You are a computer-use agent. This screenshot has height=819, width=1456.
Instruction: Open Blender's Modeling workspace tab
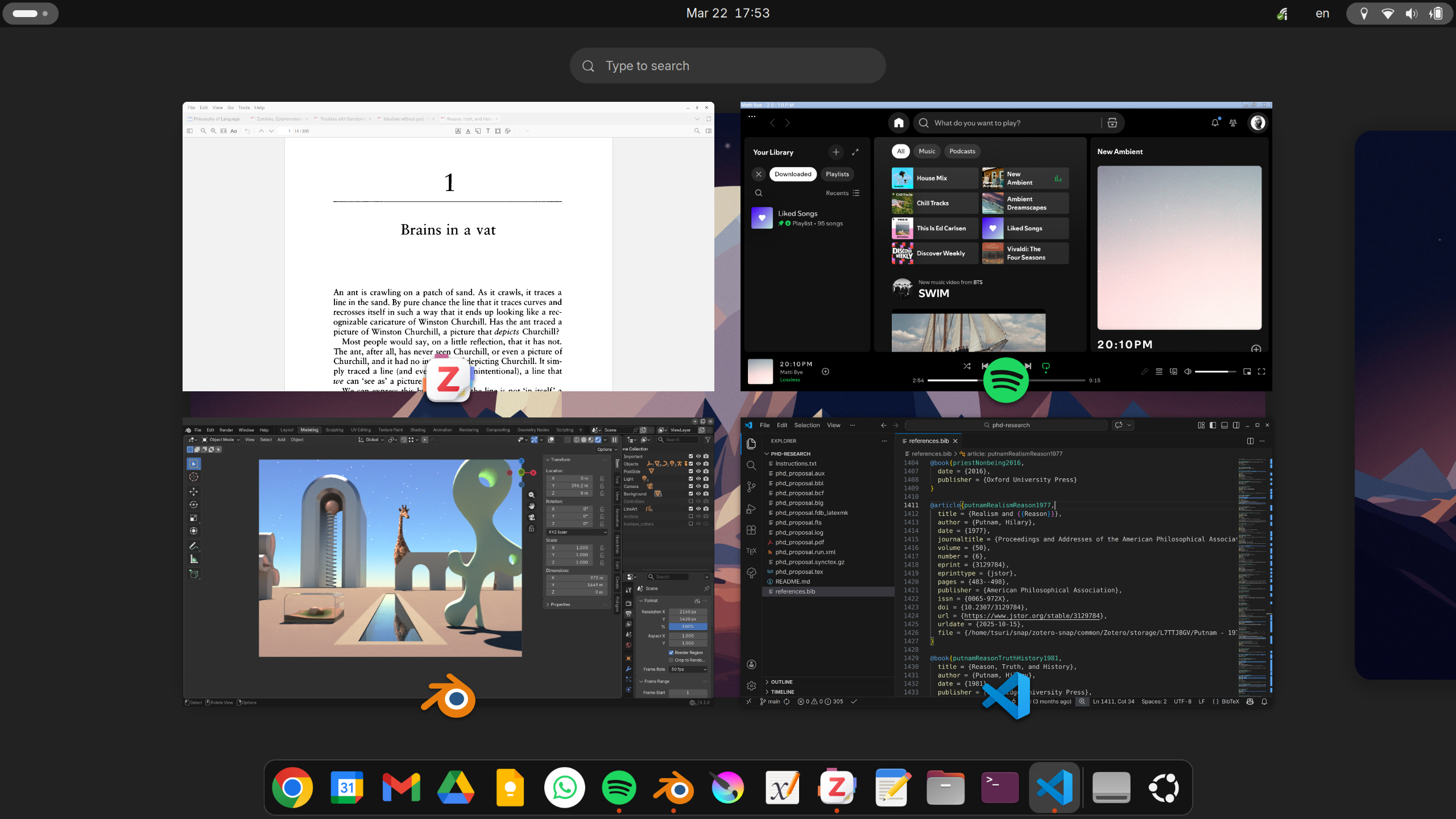[309, 430]
